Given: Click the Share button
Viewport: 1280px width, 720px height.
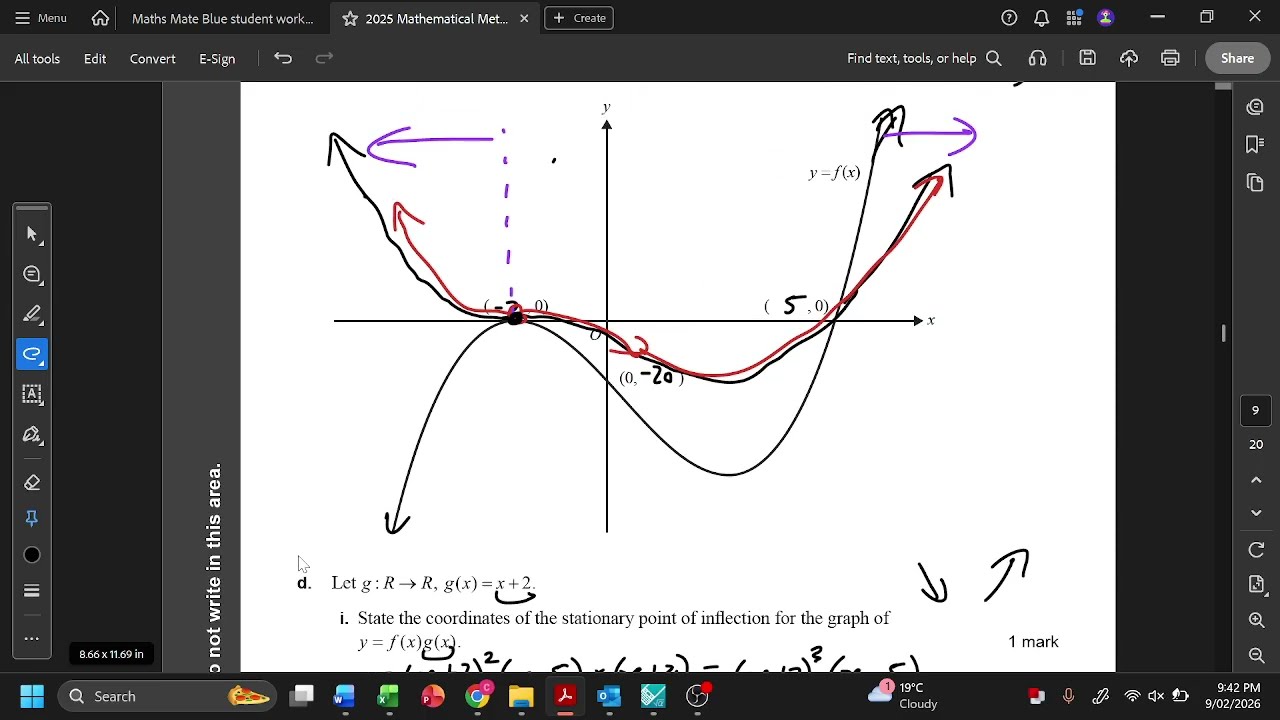Looking at the screenshot, I should (1237, 58).
